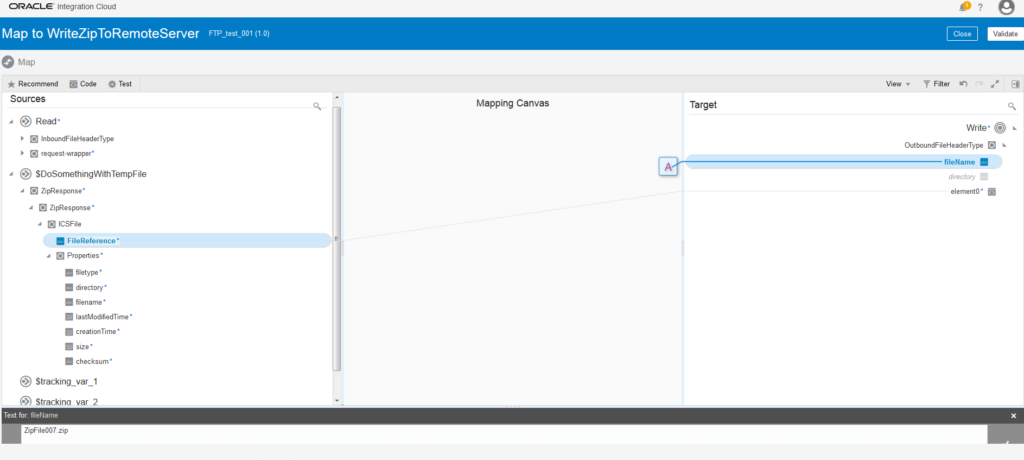The width and height of the screenshot is (1024, 460).
Task: Click the $tracking_var_1 node icon
Action: 26,382
